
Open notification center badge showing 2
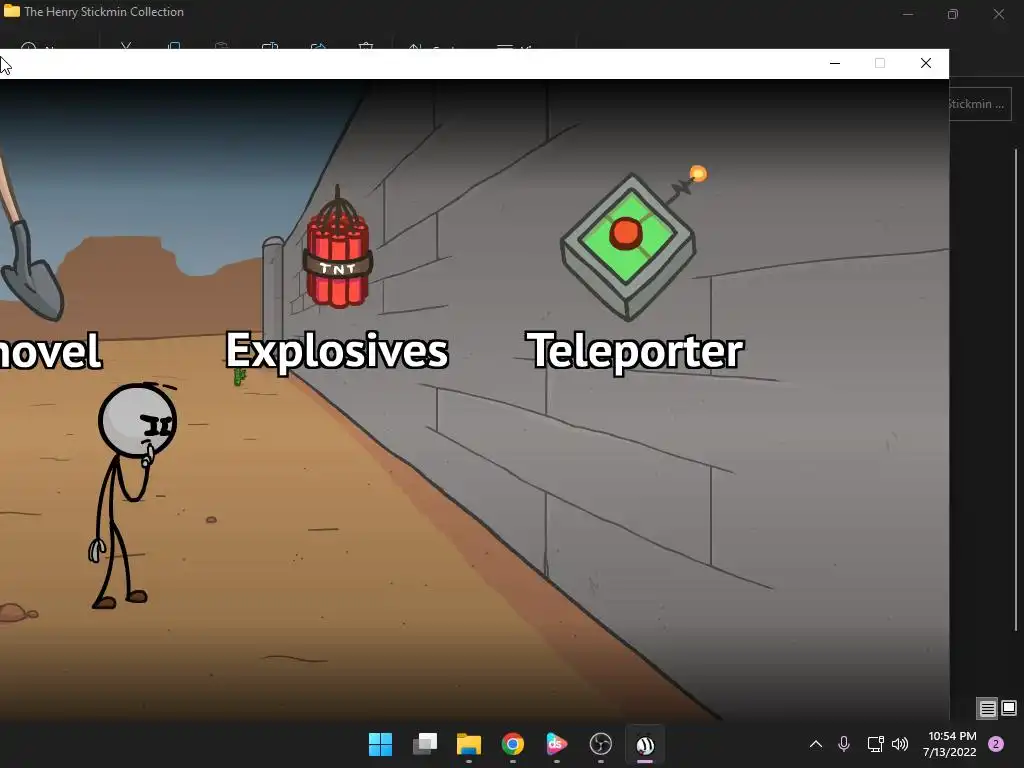pyautogui.click(x=996, y=744)
